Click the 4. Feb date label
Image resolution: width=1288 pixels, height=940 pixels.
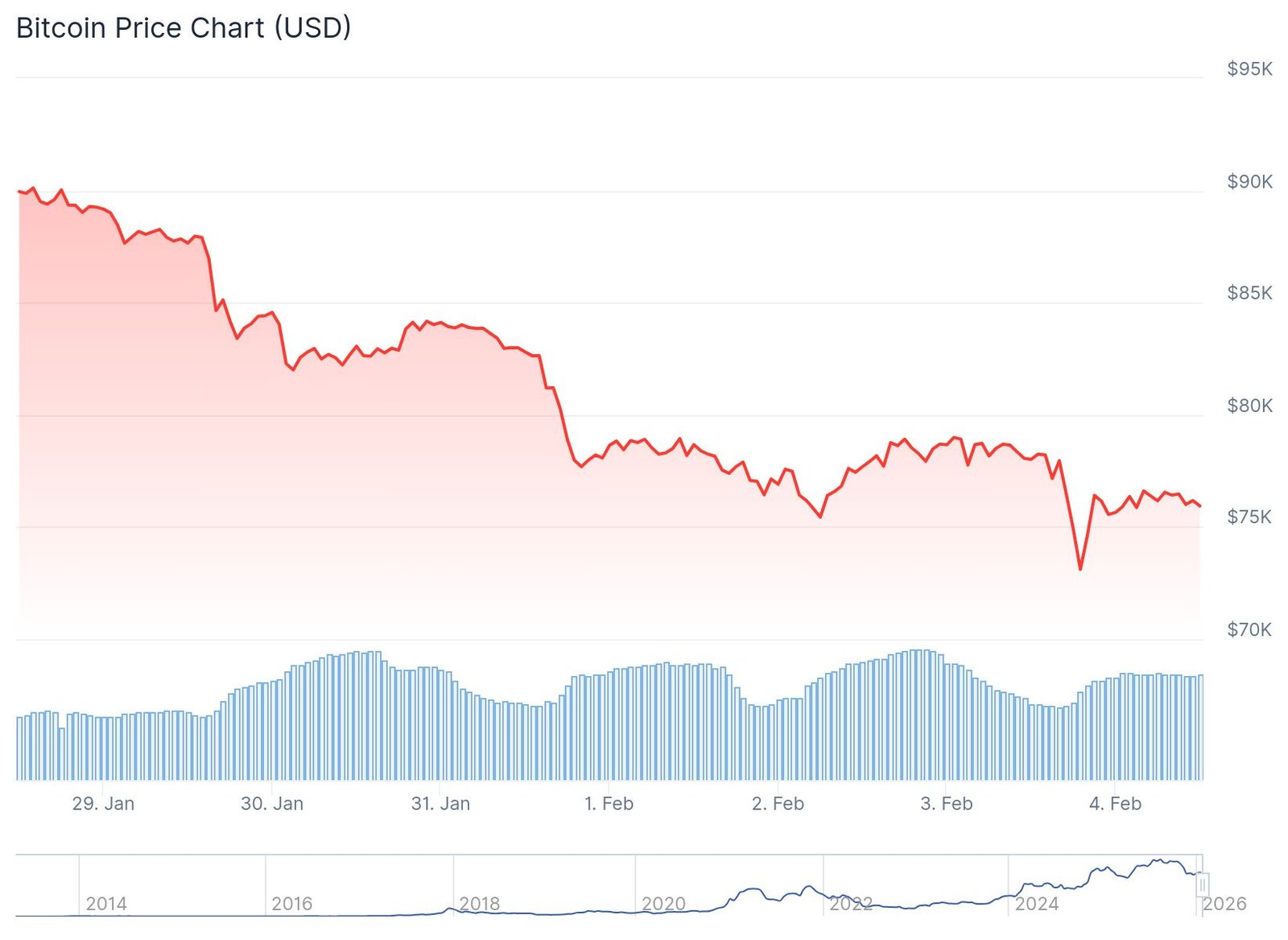point(1115,803)
